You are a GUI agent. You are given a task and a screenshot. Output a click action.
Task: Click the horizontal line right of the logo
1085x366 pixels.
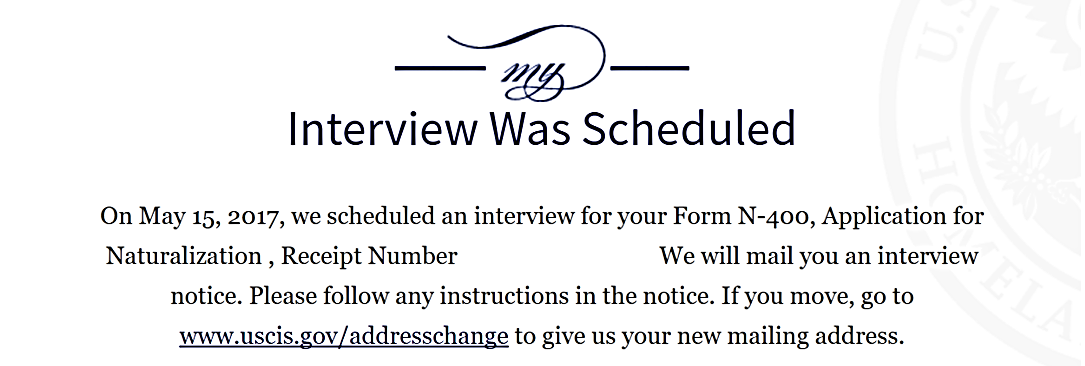point(650,68)
